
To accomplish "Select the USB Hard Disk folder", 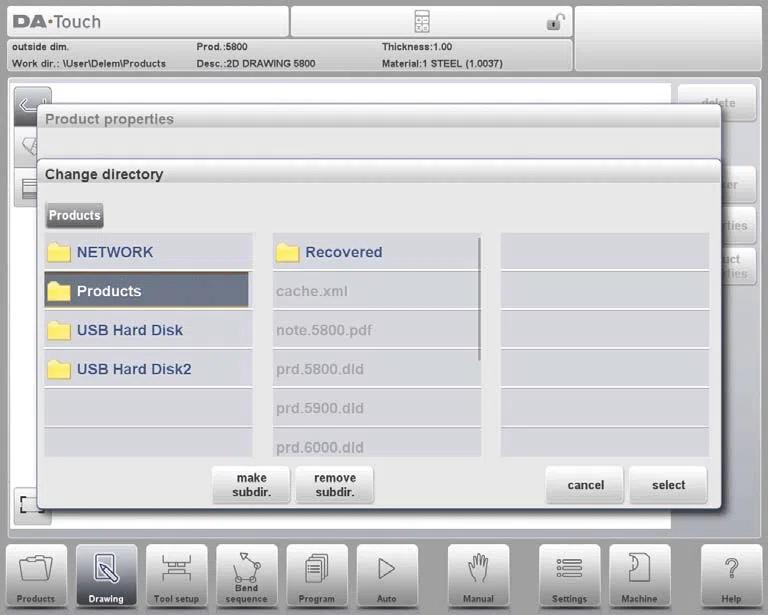I will [x=148, y=330].
